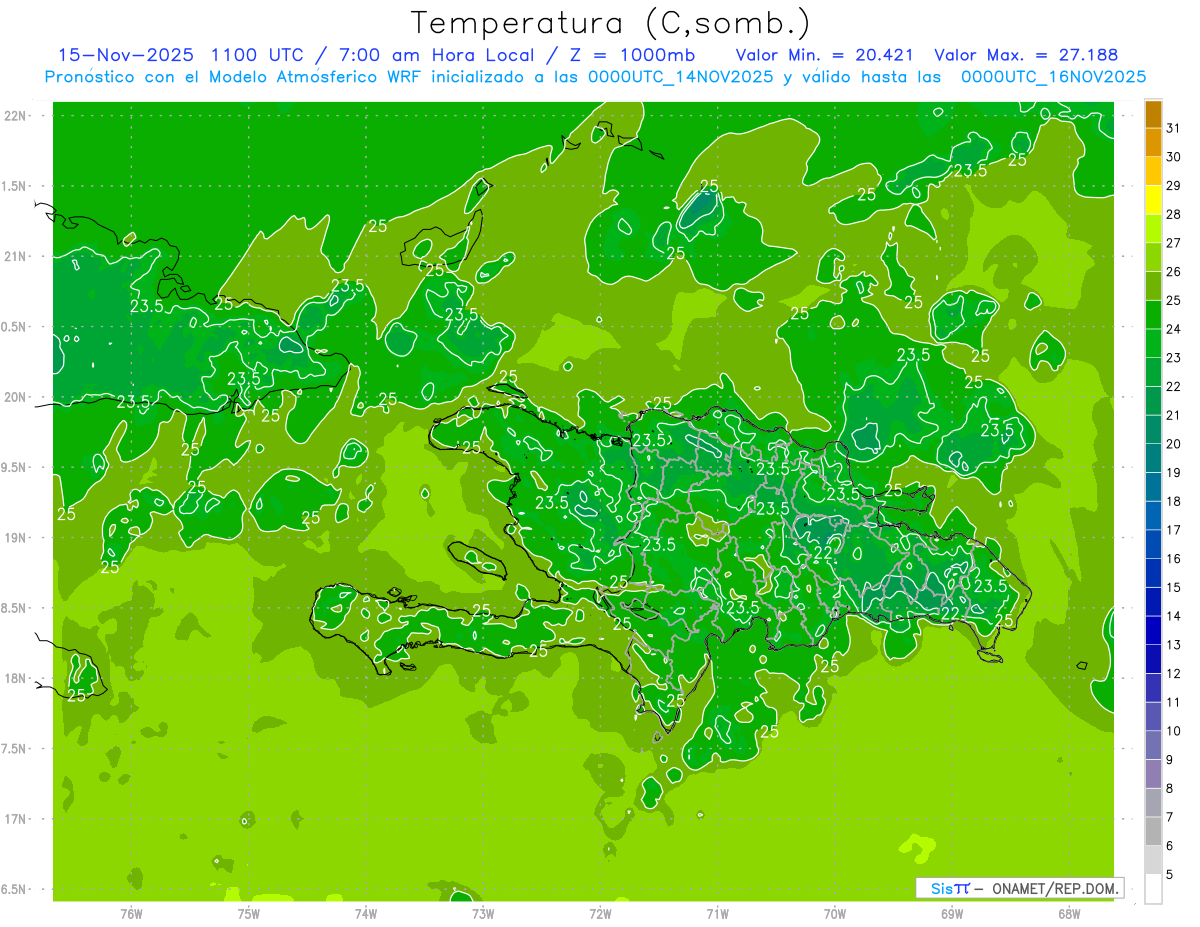Click the 18N latitude axis label

click(x=16, y=679)
